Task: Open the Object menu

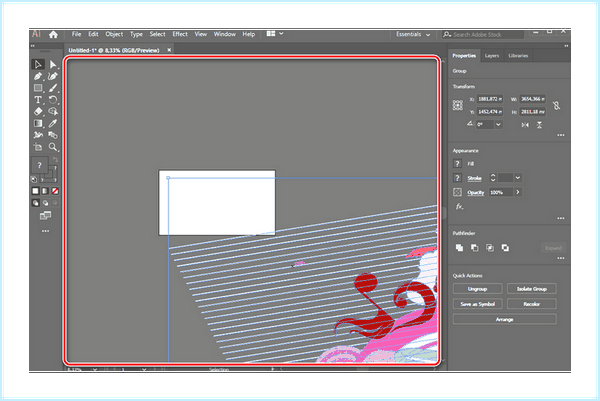Action: [114, 34]
